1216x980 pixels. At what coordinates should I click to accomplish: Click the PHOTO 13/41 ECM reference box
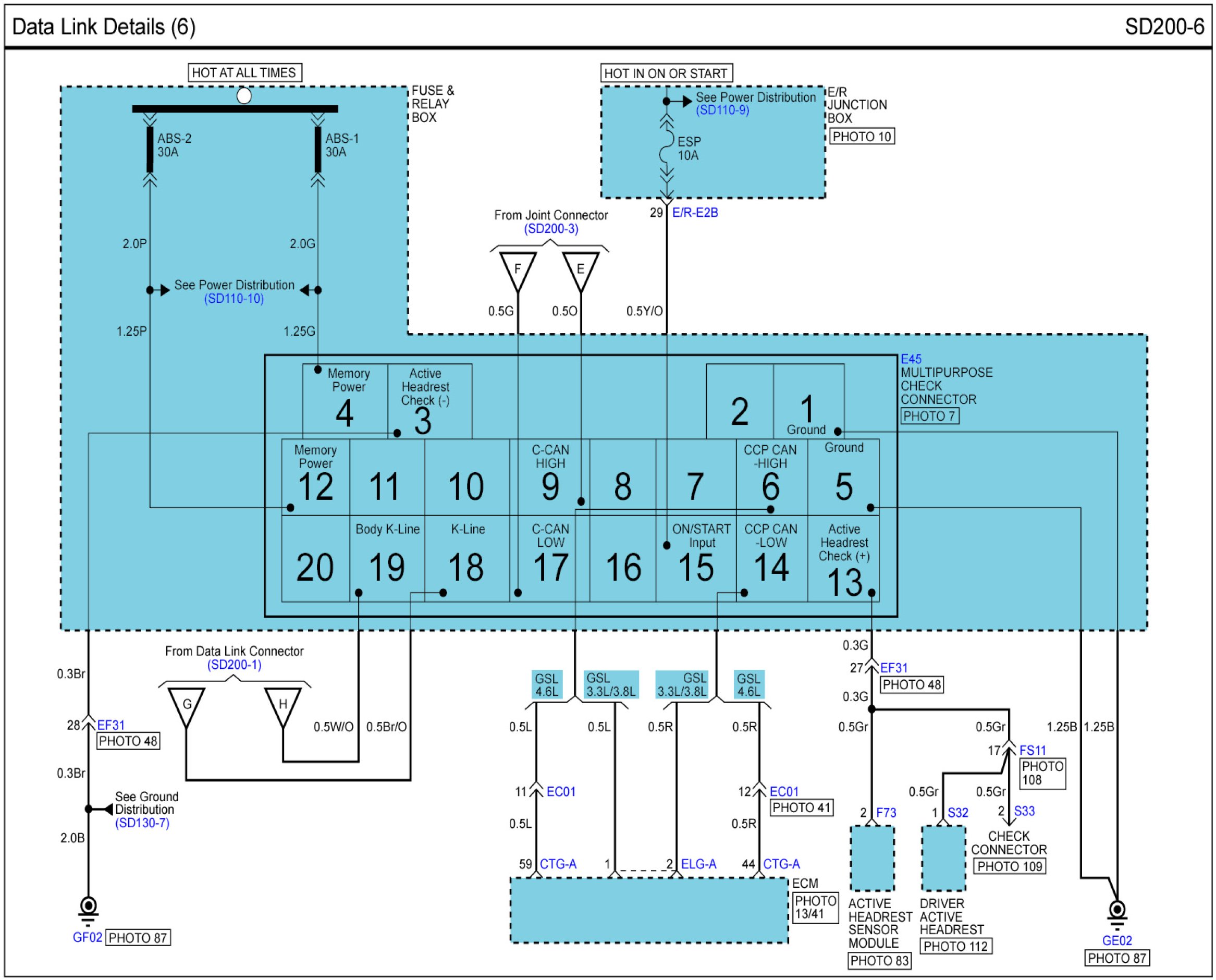point(815,907)
